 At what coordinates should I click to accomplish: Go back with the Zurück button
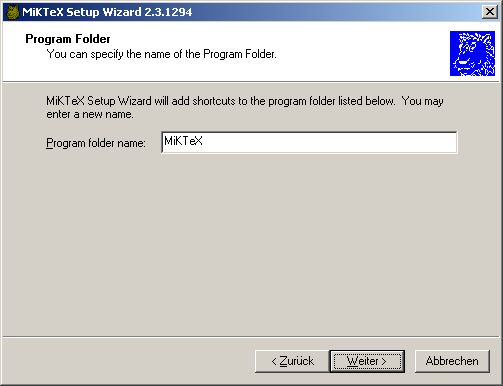point(292,361)
